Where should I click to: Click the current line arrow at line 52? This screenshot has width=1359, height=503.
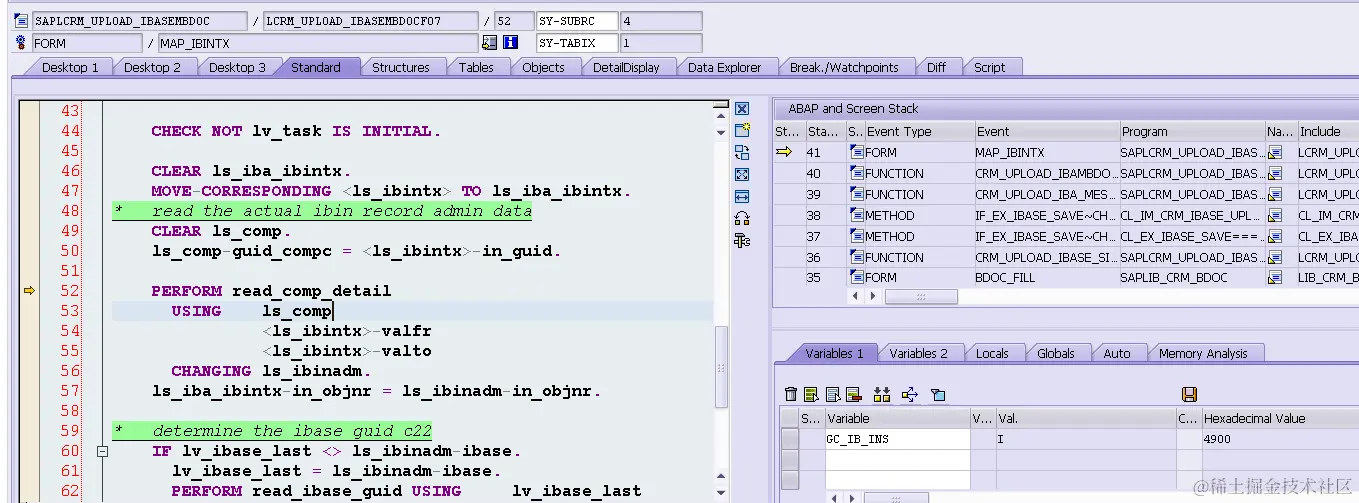point(29,291)
